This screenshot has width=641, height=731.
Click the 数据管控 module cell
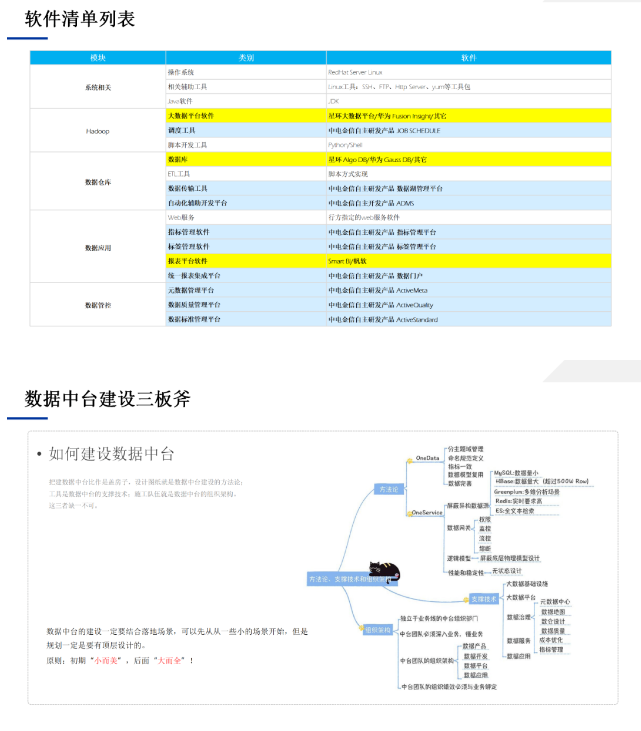98,305
